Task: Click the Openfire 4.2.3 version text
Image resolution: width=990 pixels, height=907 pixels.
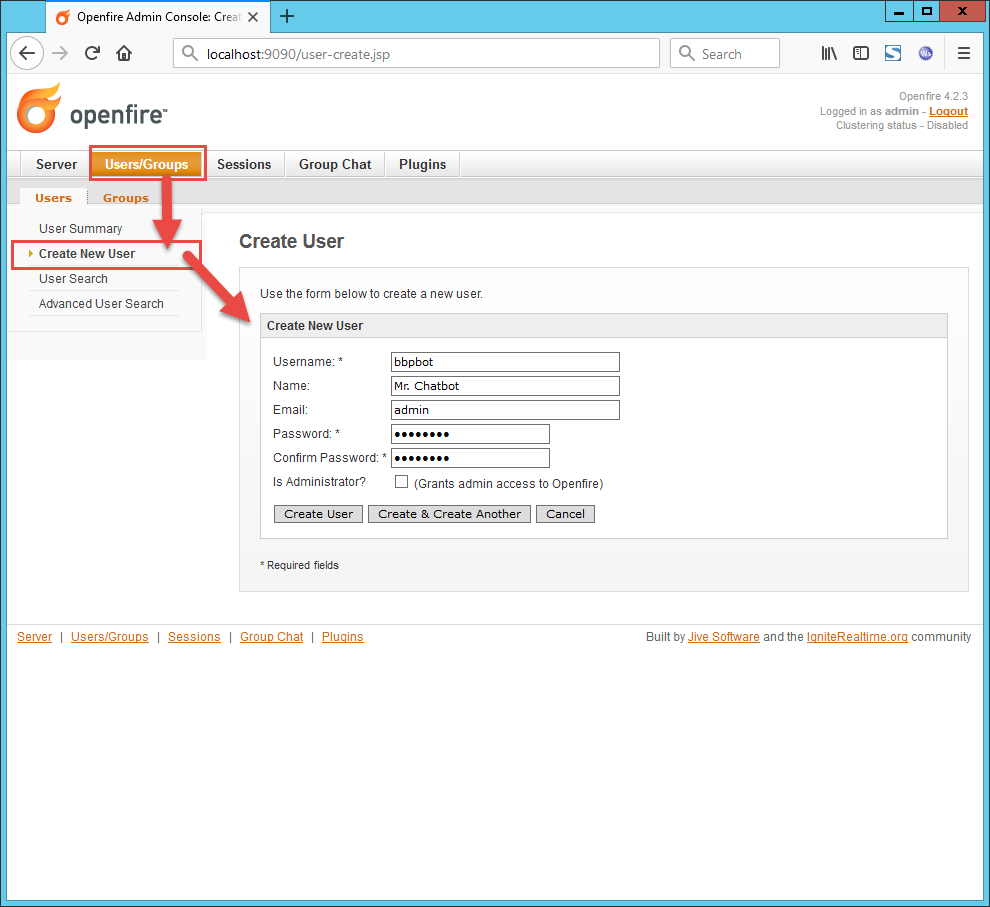Action: [933, 96]
